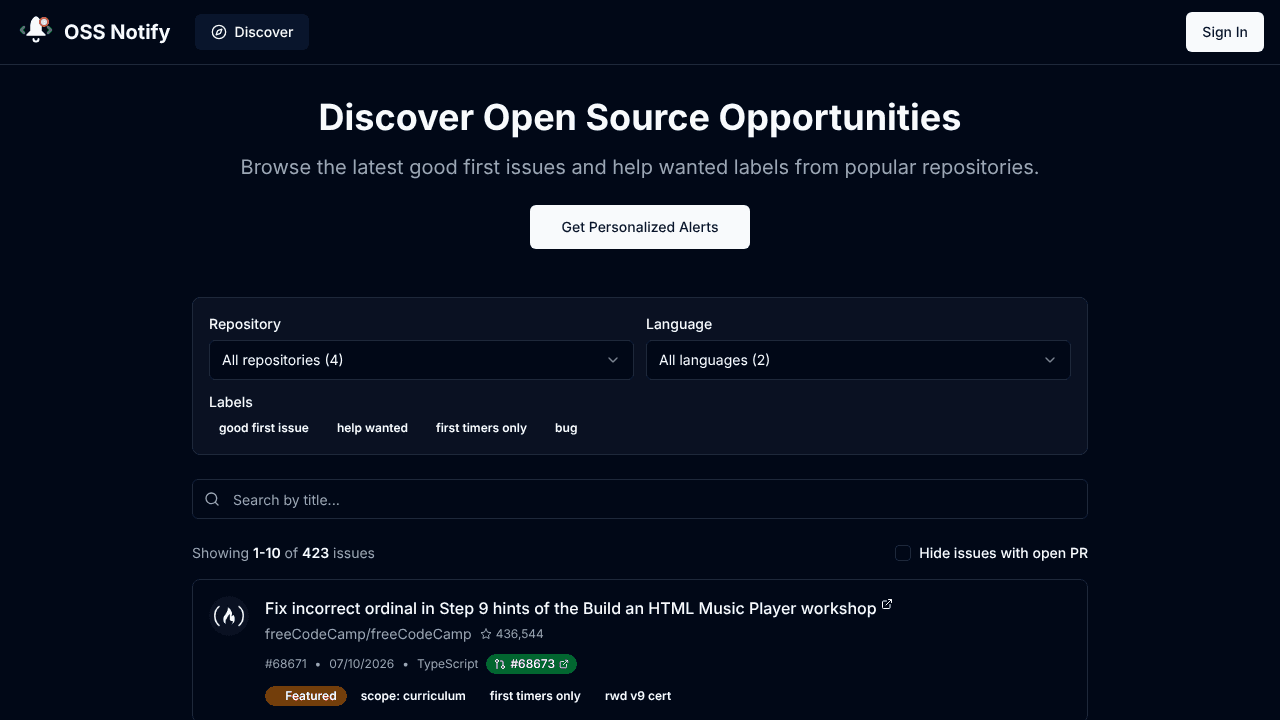Click the Featured badge
1280x720 pixels.
coord(306,696)
